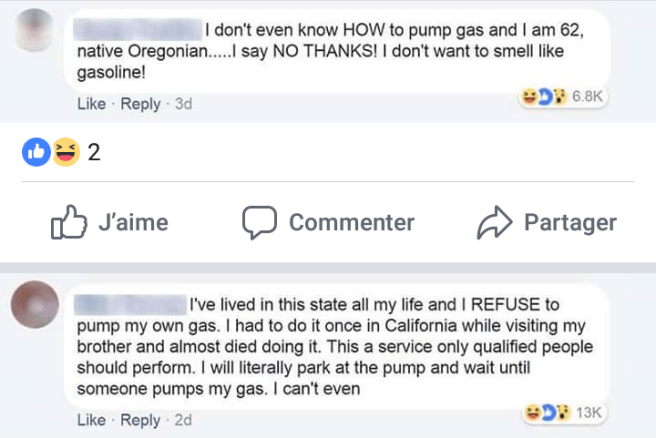The width and height of the screenshot is (656, 438).
Task: Like the "REFUSE to pump" comment
Action: [x=90, y=421]
